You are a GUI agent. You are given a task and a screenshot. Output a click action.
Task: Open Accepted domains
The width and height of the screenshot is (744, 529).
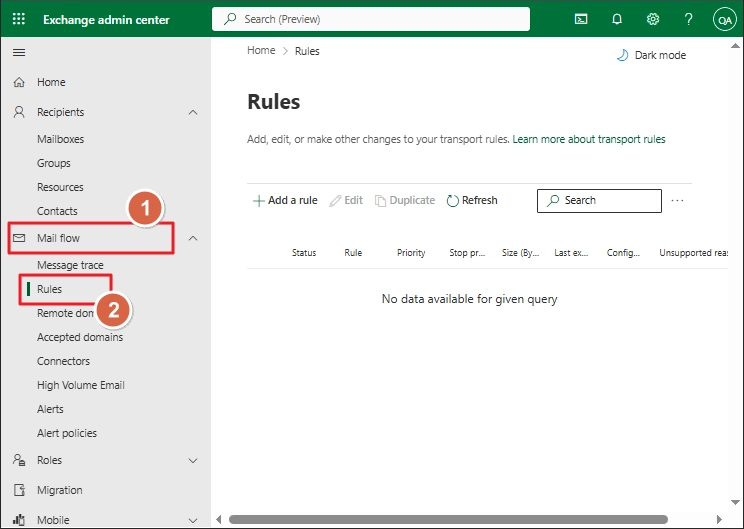(80, 337)
